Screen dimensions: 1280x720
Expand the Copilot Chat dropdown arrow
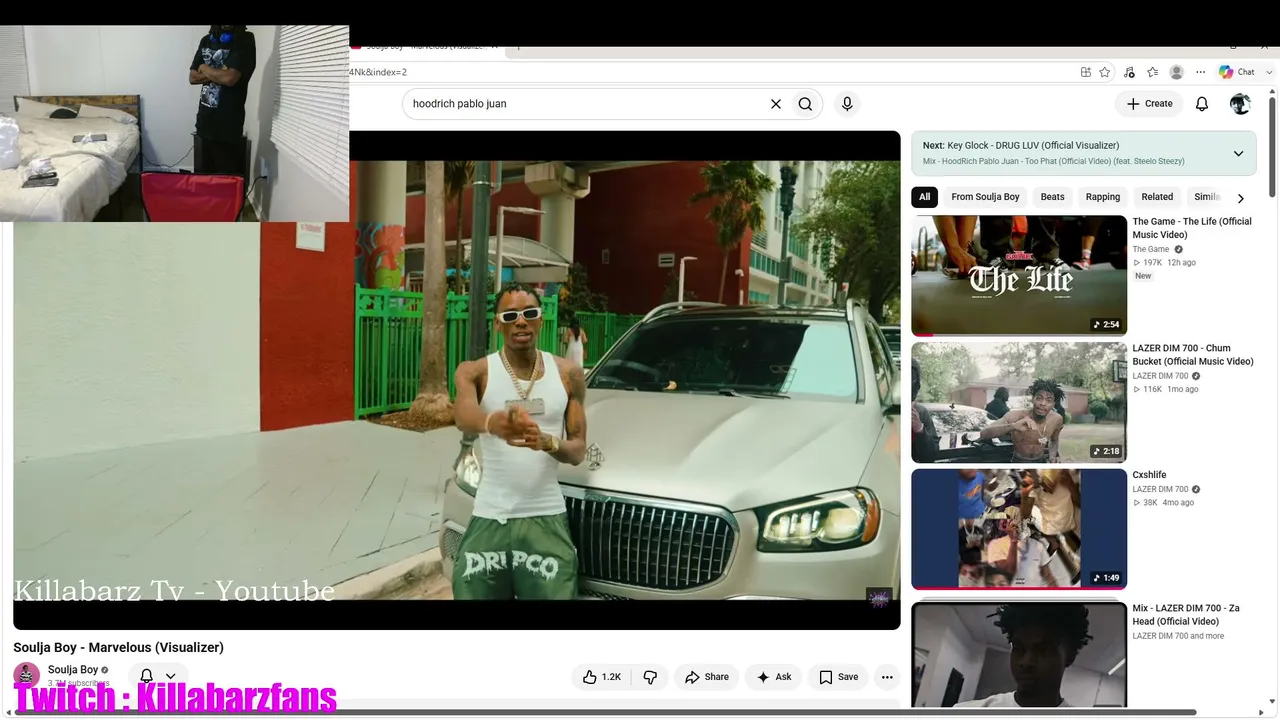1268,72
